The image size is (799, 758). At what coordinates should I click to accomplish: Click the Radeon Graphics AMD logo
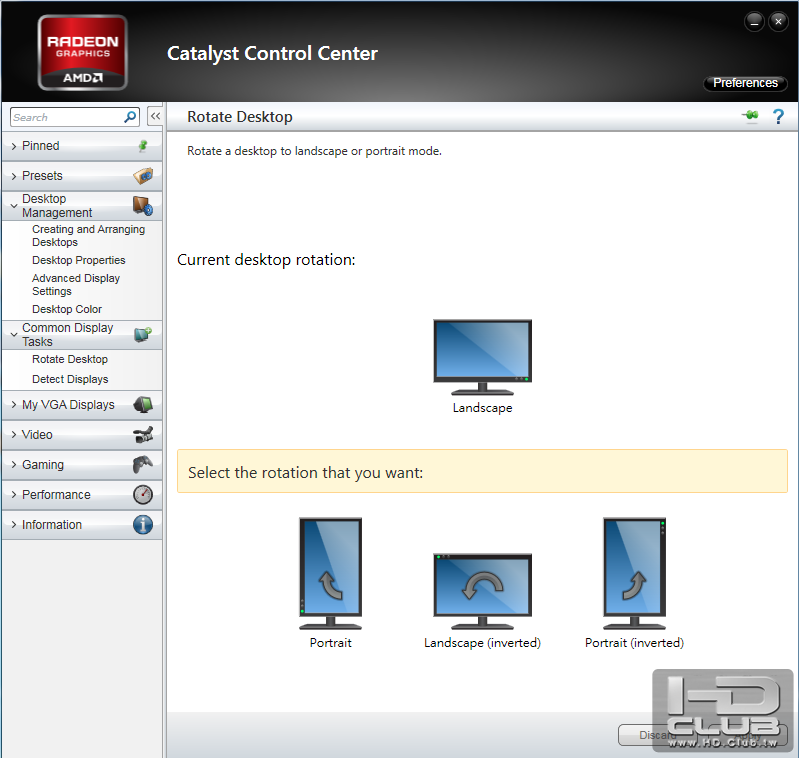point(83,52)
